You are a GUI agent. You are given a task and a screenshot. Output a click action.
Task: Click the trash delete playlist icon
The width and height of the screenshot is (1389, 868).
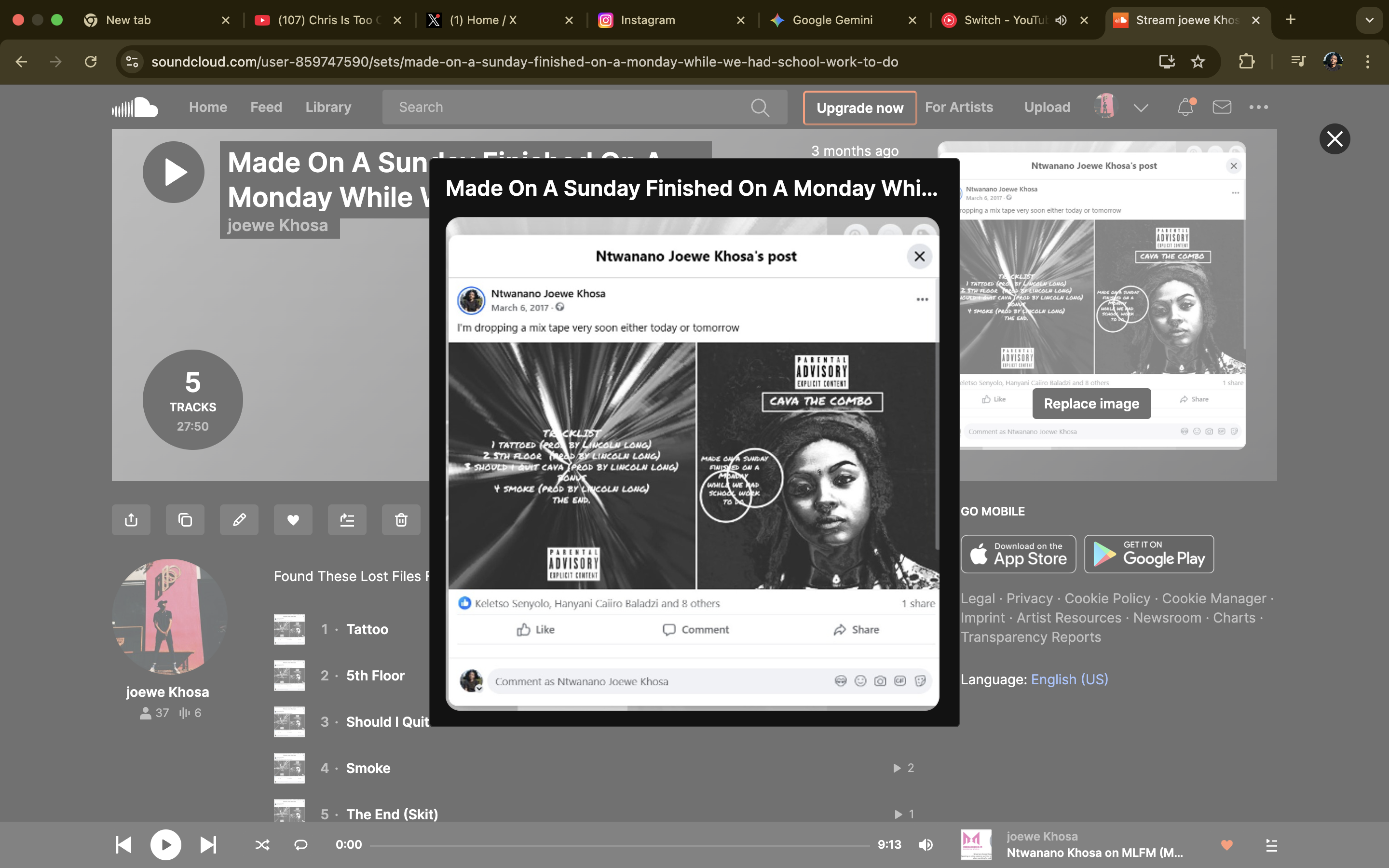401,519
